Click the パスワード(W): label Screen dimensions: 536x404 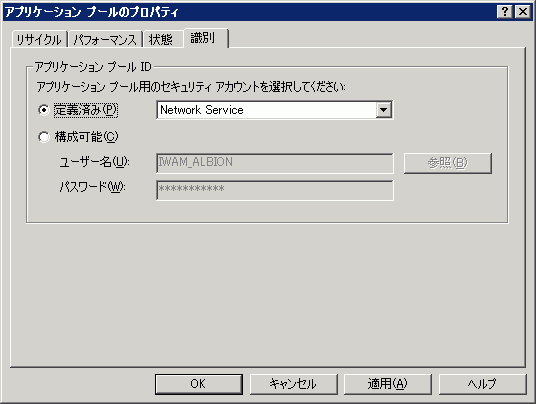[93, 187]
